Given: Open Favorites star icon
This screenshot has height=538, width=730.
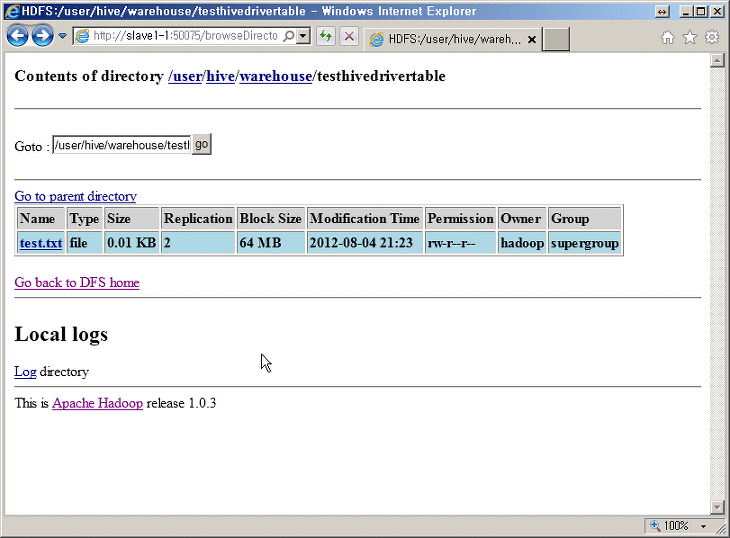Looking at the screenshot, I should tap(690, 38).
